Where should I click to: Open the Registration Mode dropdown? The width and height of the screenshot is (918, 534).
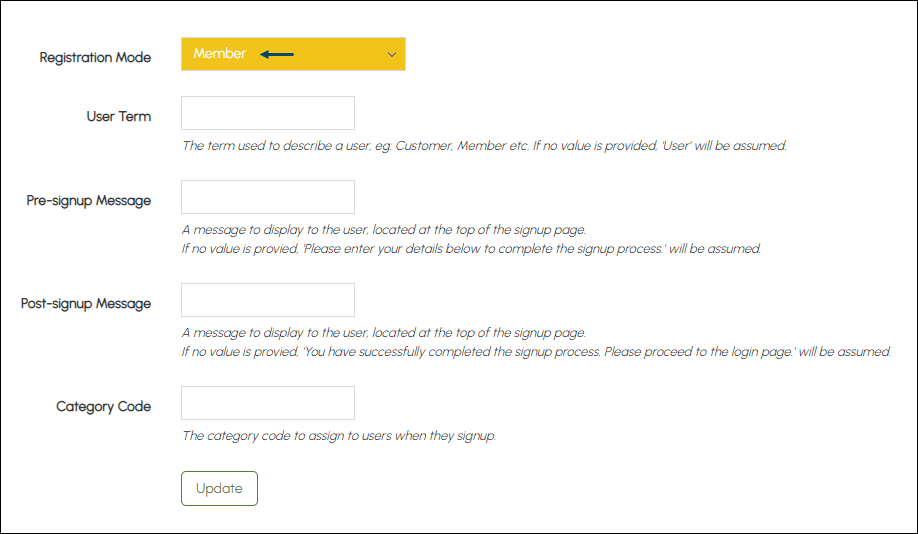point(293,54)
